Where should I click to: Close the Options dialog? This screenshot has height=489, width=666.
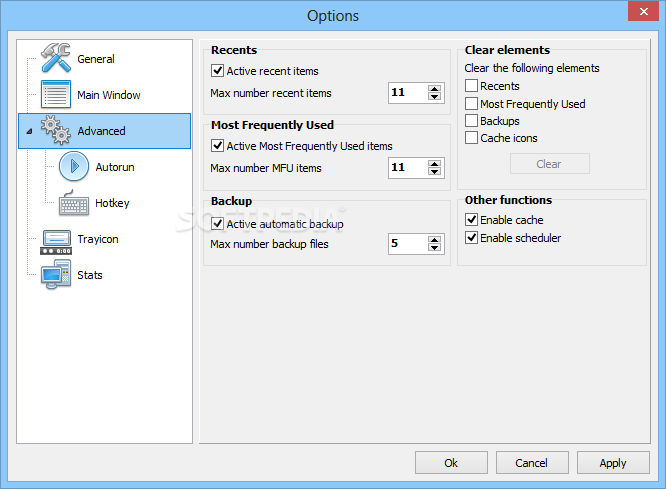(x=643, y=11)
